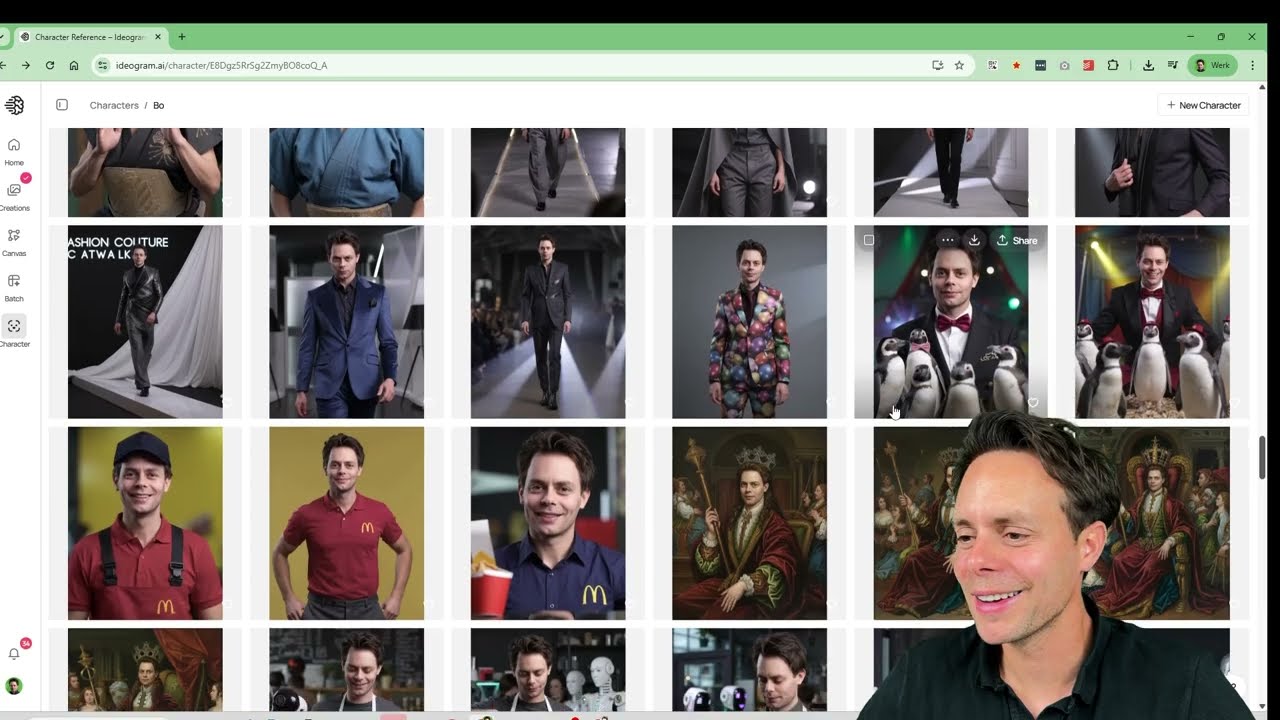This screenshot has width=1280, height=720.
Task: Open more options on the penguin bow-tie image
Action: click(x=947, y=240)
